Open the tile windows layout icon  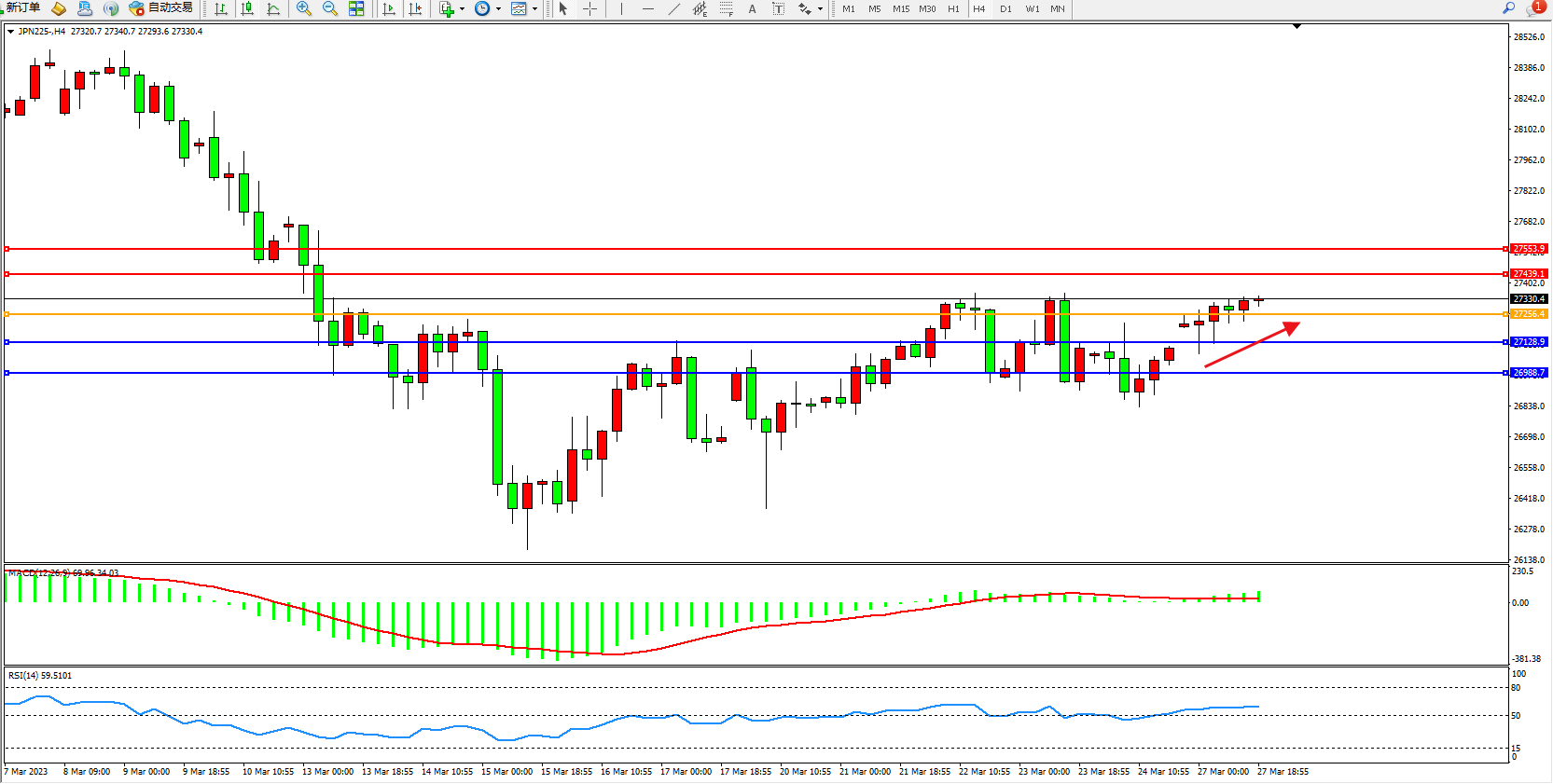click(356, 8)
